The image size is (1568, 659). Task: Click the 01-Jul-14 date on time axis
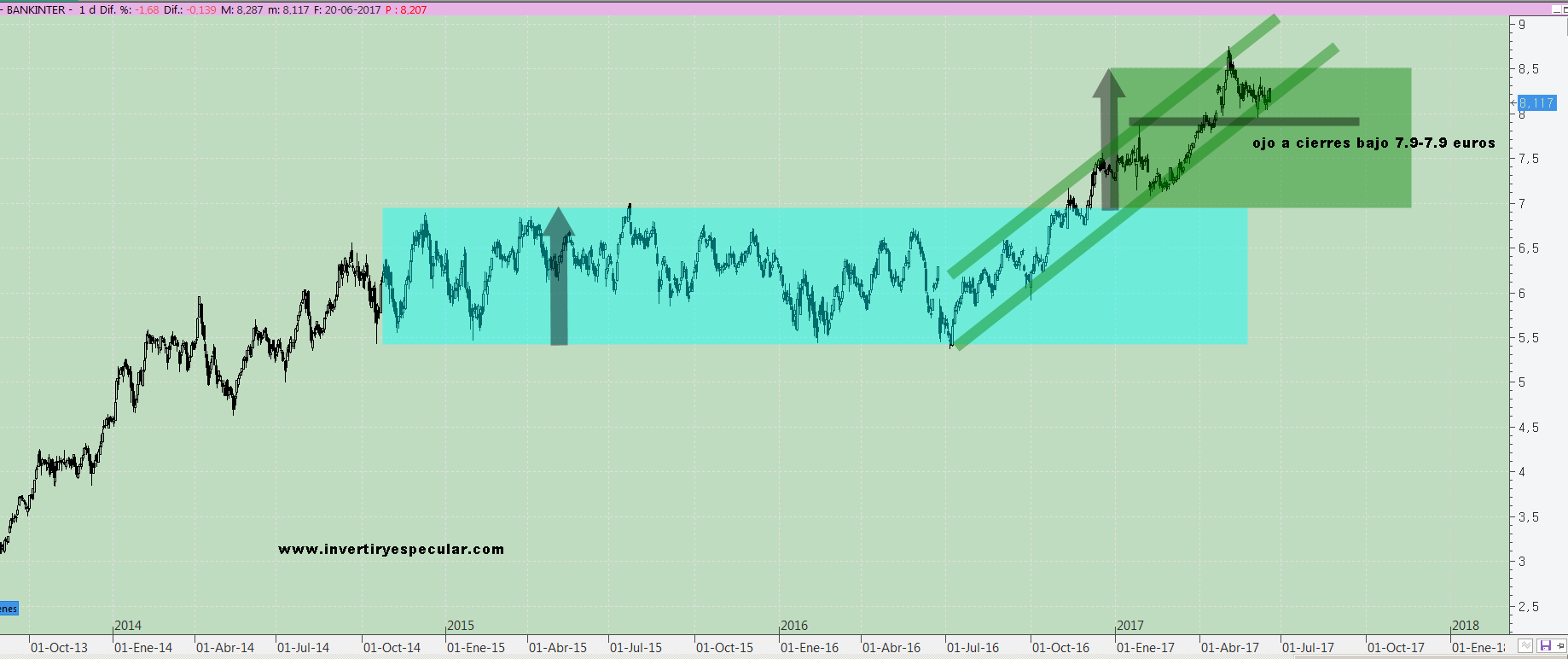click(x=303, y=648)
